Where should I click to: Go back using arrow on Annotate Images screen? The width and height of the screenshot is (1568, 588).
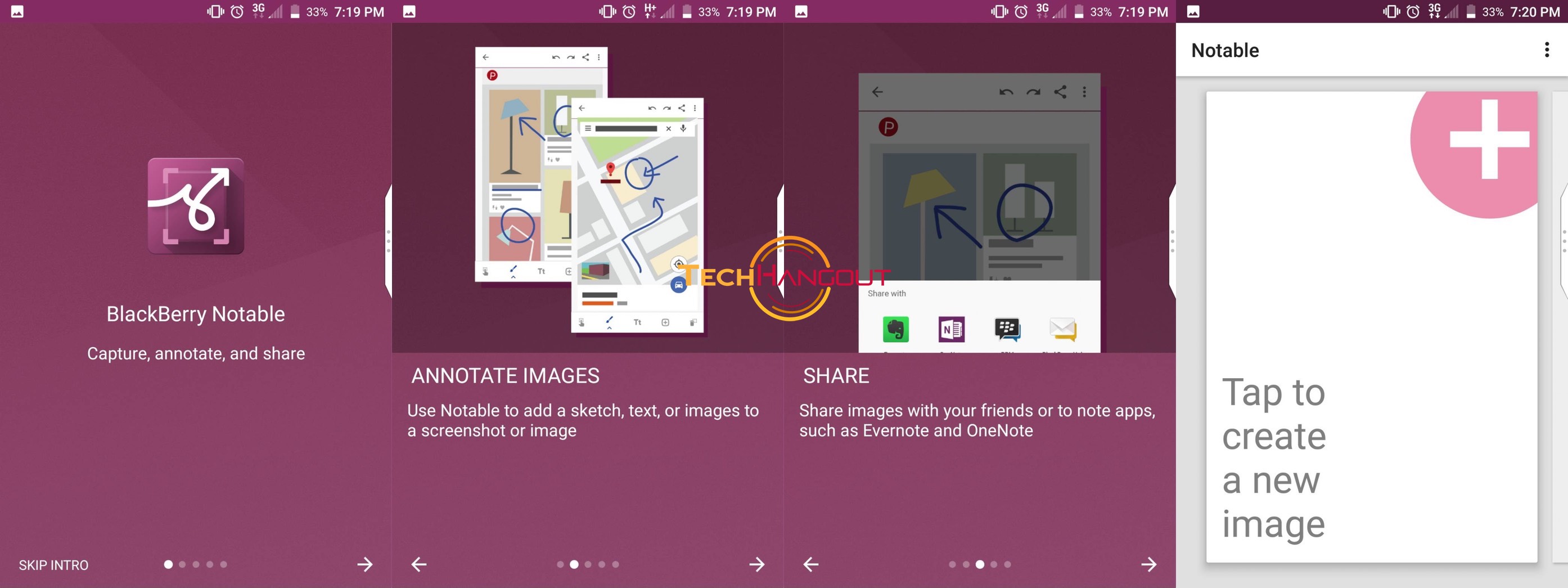click(419, 564)
